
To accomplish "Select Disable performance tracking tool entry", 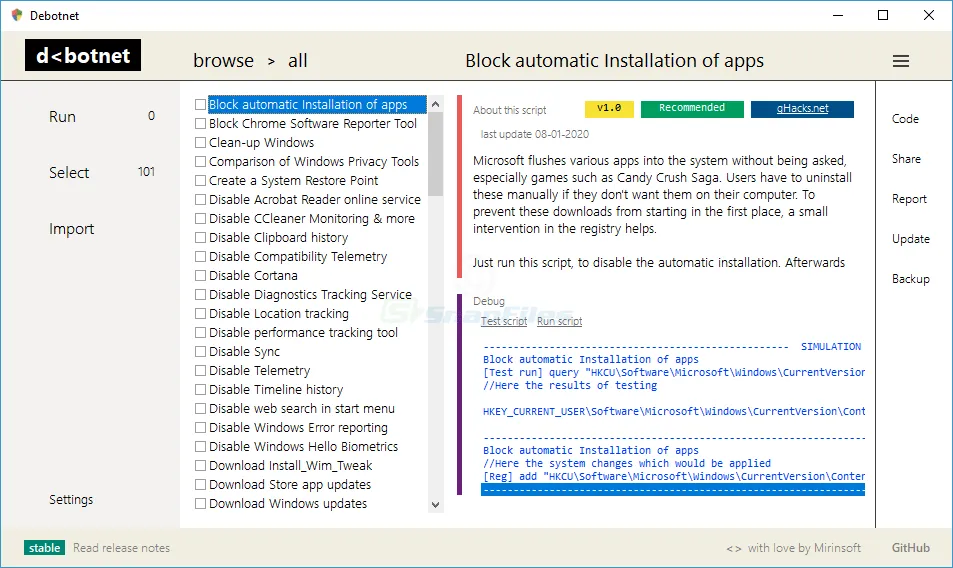I will click(x=303, y=332).
